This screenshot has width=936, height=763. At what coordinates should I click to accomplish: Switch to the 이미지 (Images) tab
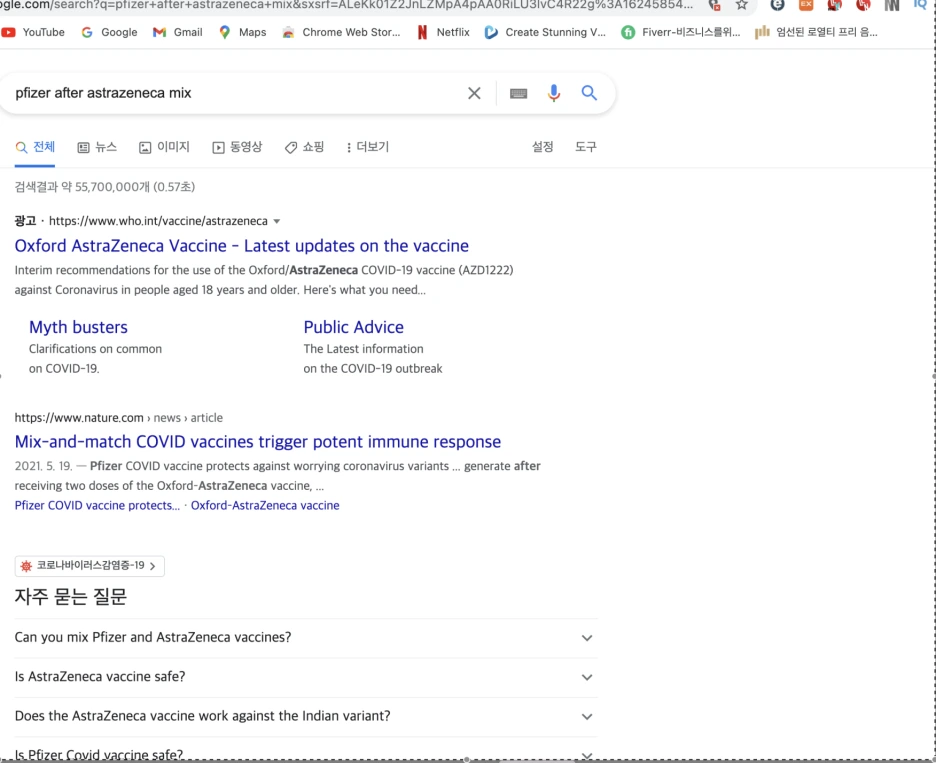pyautogui.click(x=164, y=147)
